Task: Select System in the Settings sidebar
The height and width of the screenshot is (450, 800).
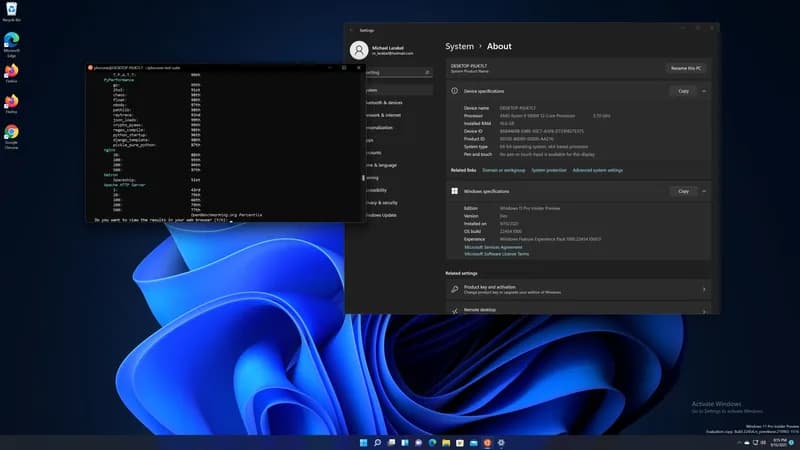Action: pos(397,90)
